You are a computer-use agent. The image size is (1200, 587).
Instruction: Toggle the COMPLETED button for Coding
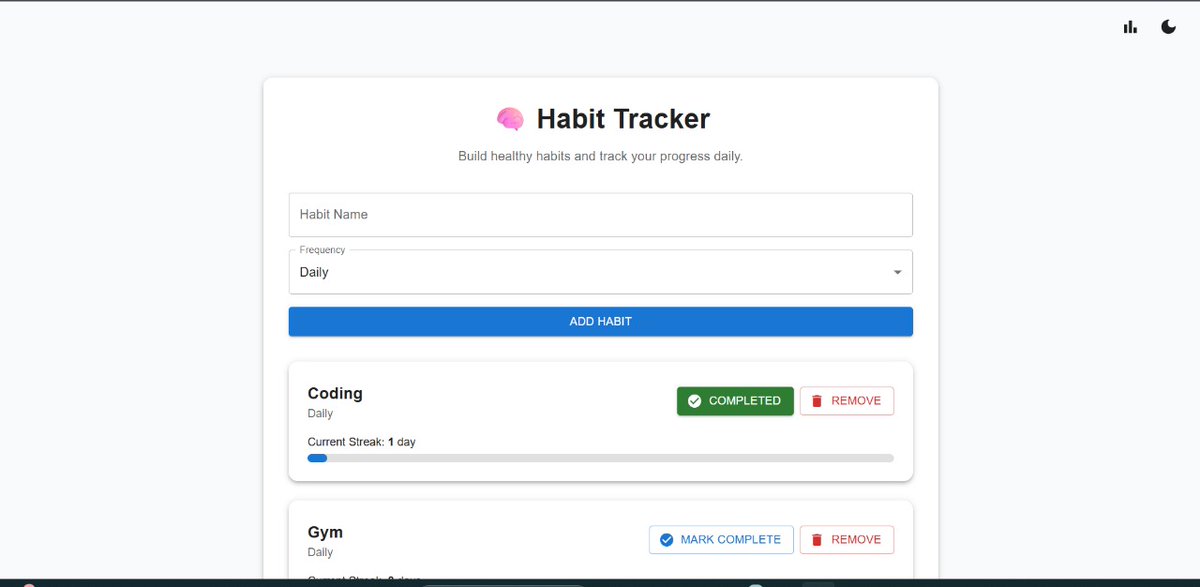pyautogui.click(x=735, y=401)
